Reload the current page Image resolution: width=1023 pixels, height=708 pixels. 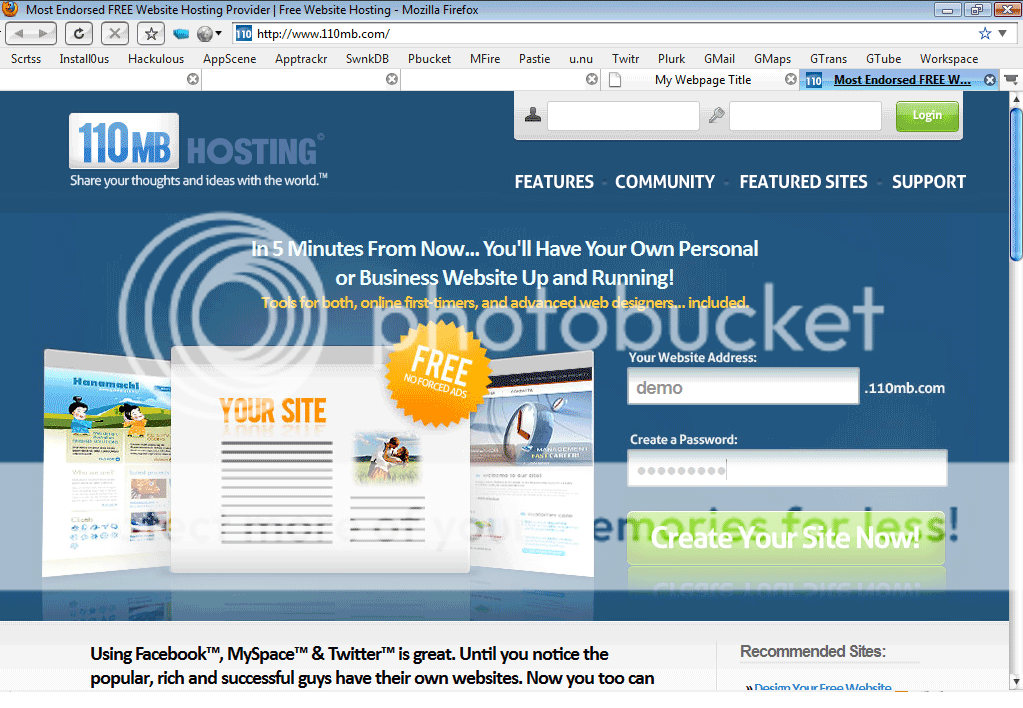(x=78, y=33)
